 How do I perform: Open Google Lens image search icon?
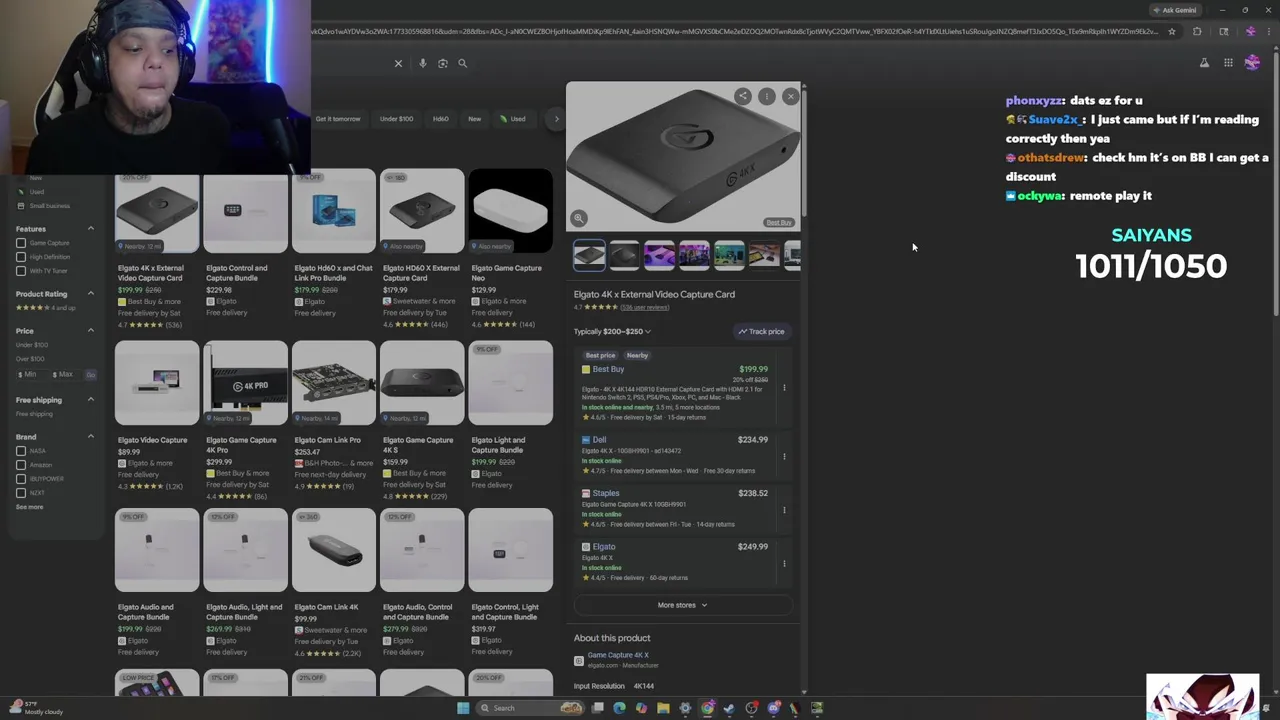tap(443, 63)
